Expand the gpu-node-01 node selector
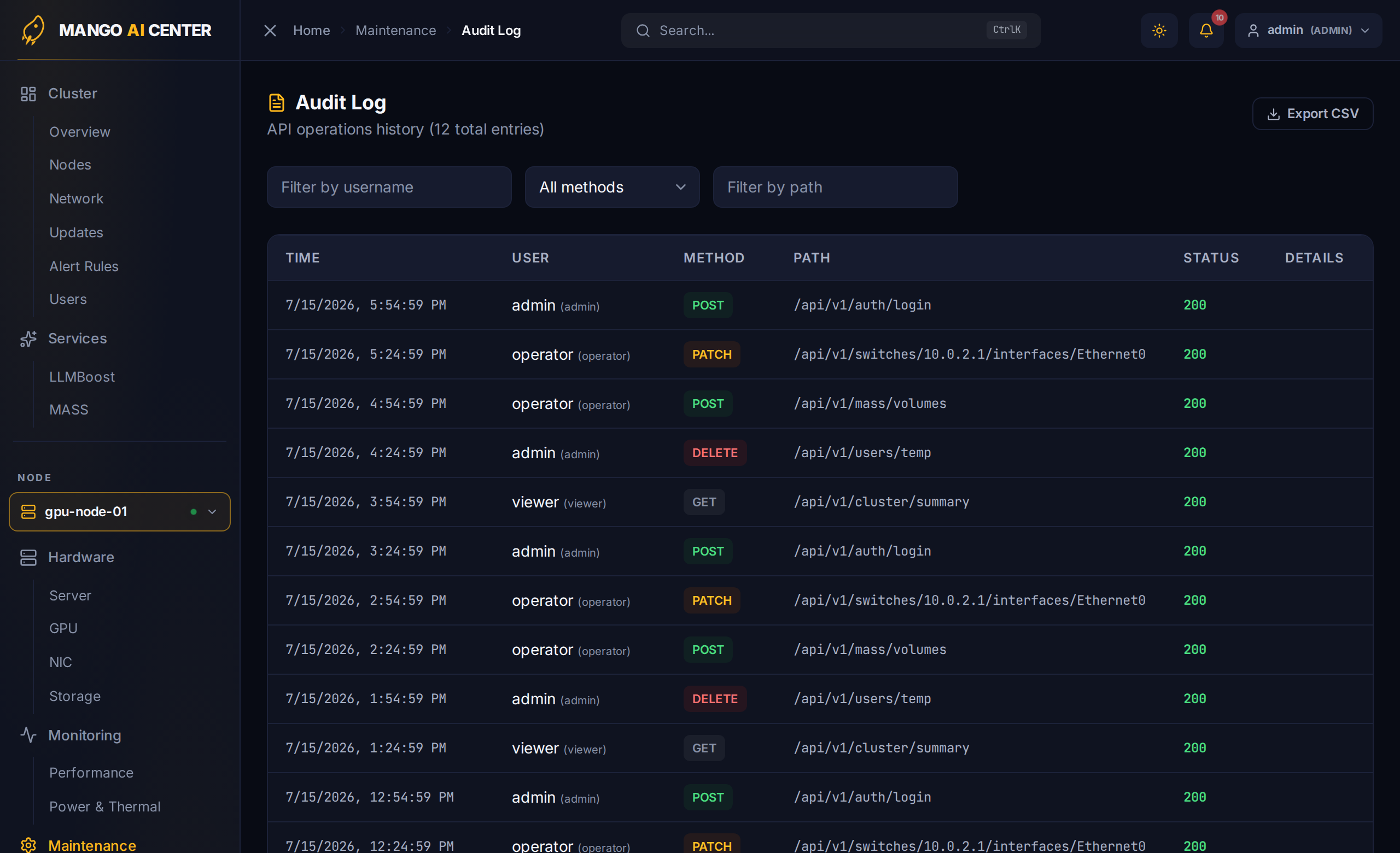The image size is (1400, 853). click(119, 512)
